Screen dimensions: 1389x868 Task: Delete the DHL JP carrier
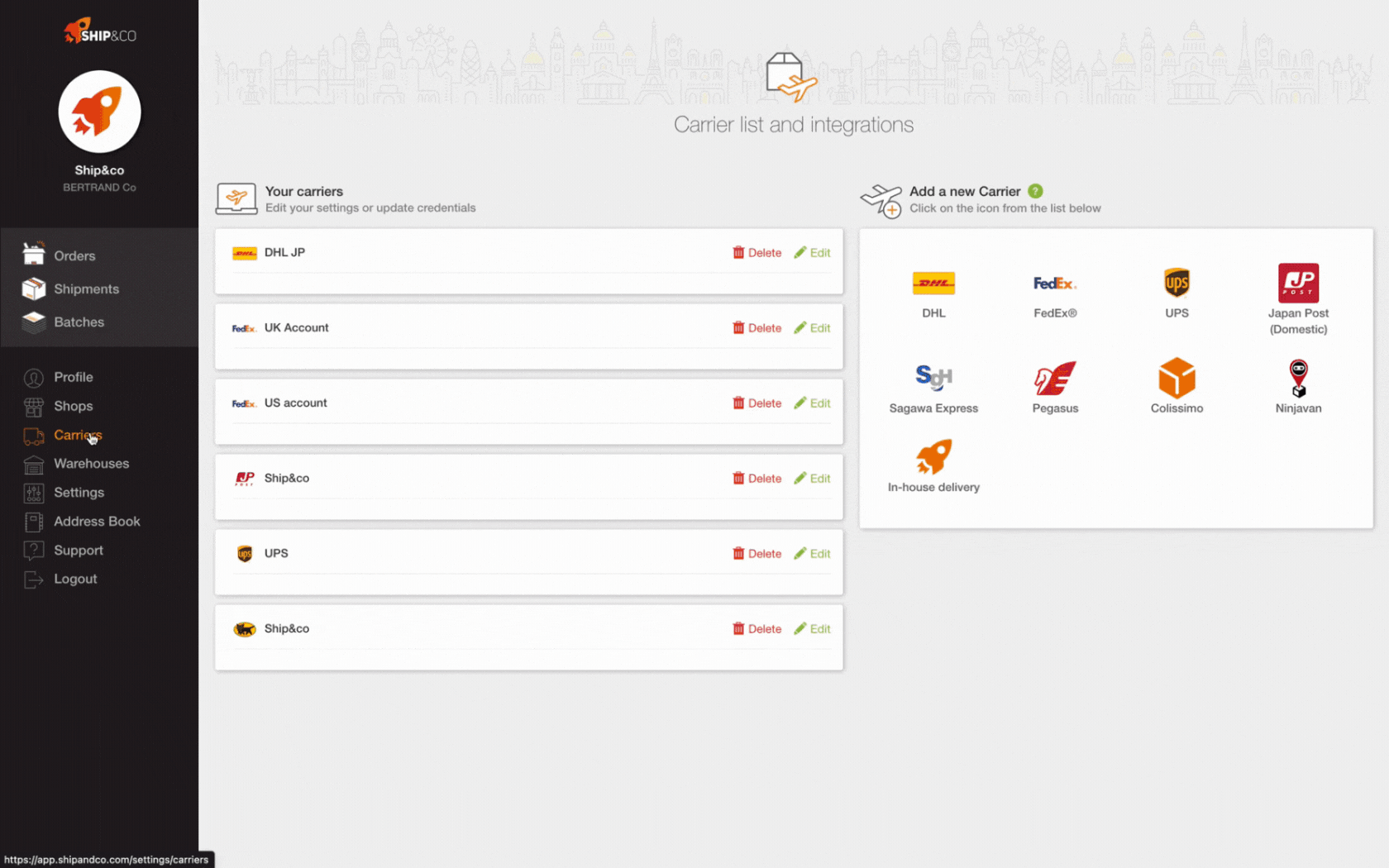coord(757,253)
